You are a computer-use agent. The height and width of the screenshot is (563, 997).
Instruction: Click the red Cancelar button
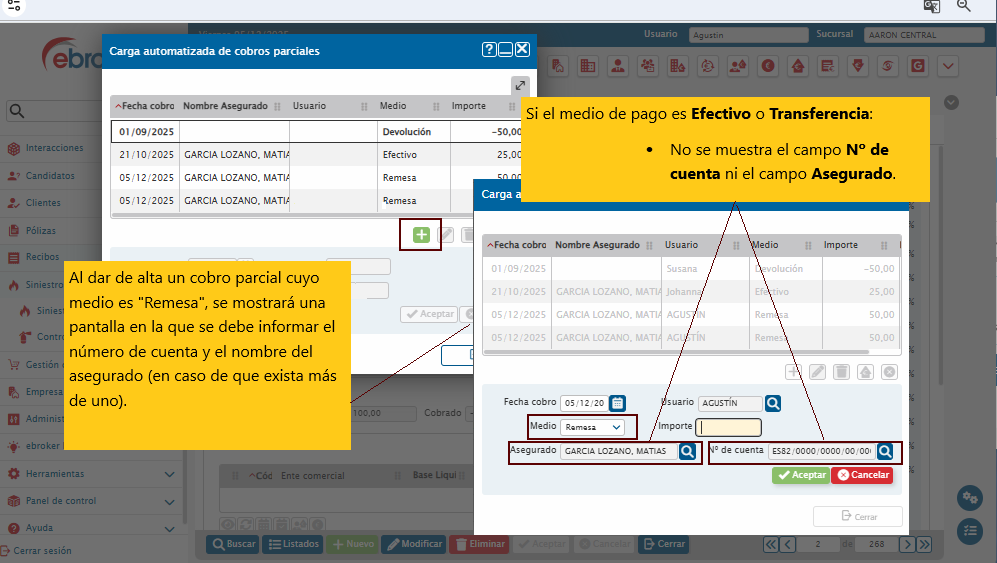click(x=862, y=475)
